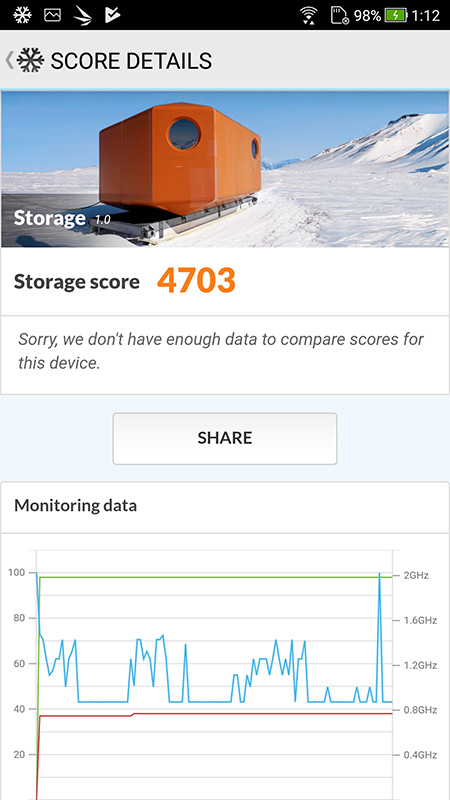Tap the bird-shaped notification icon
Viewport: 450px width, 800px height.
pyautogui.click(x=83, y=16)
